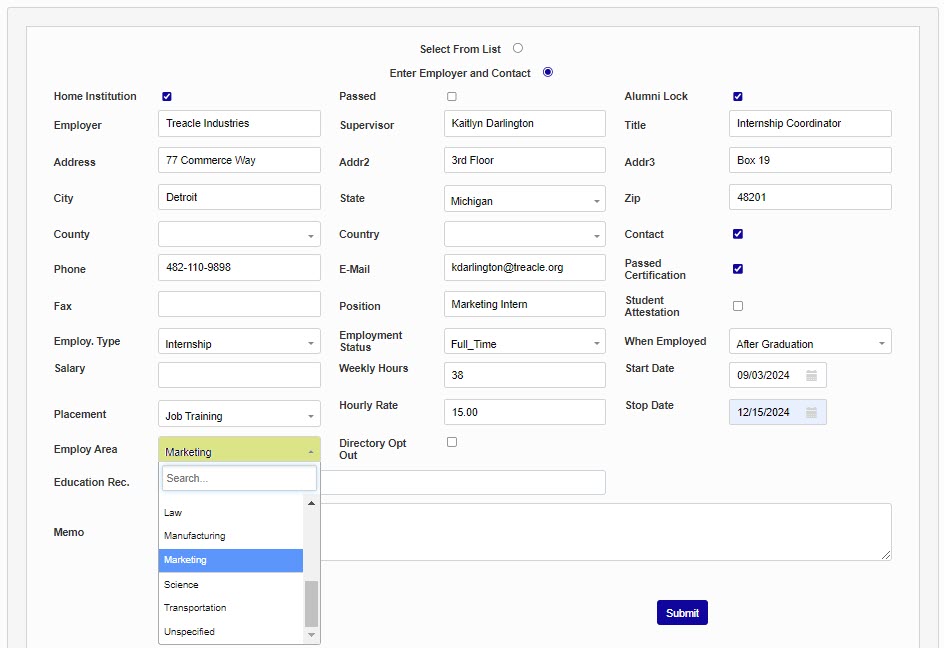
Task: Select 'Enter Employer and Contact' radio button
Action: (548, 72)
